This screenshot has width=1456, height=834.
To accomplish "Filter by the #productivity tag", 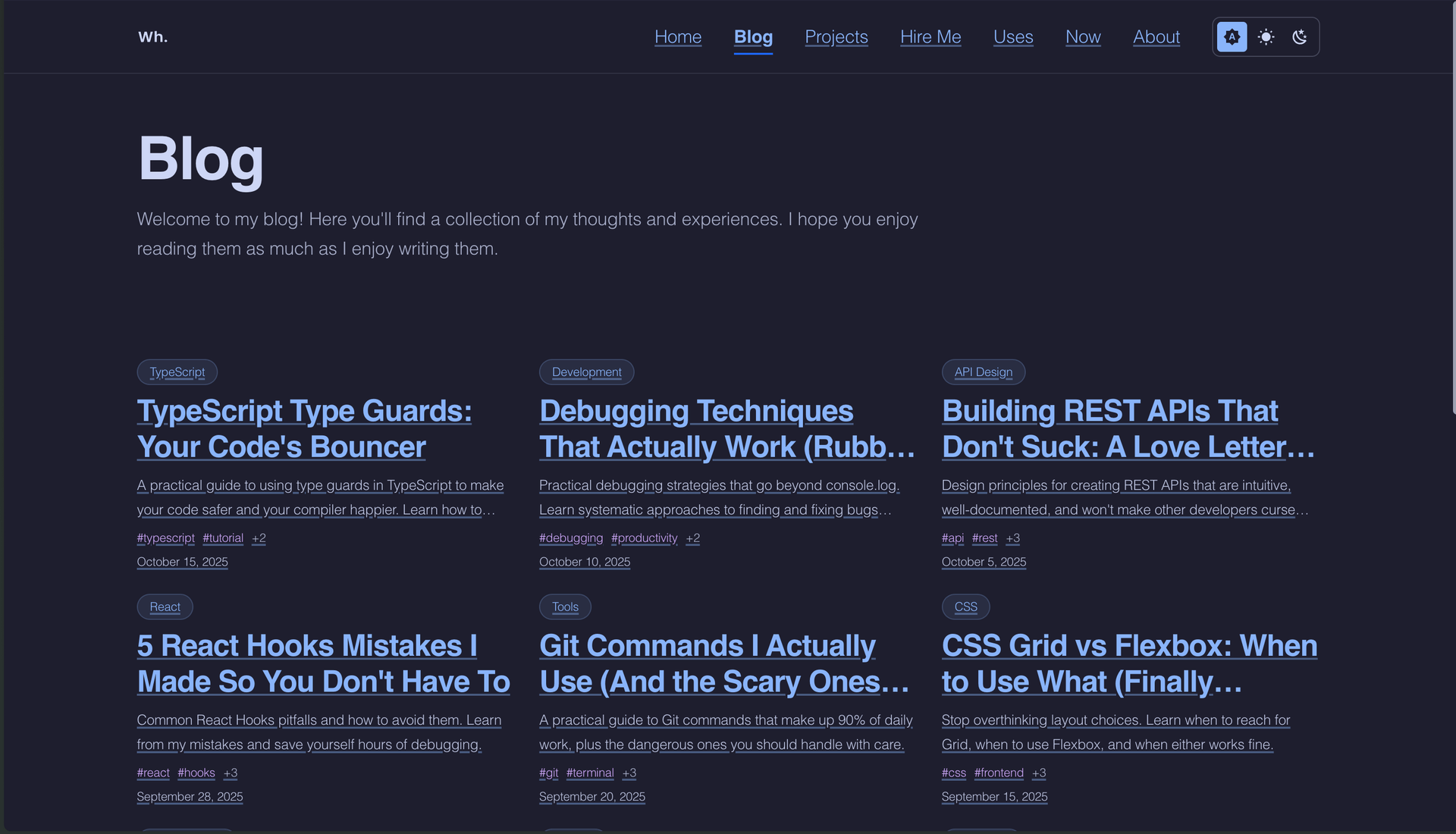I will click(x=644, y=538).
